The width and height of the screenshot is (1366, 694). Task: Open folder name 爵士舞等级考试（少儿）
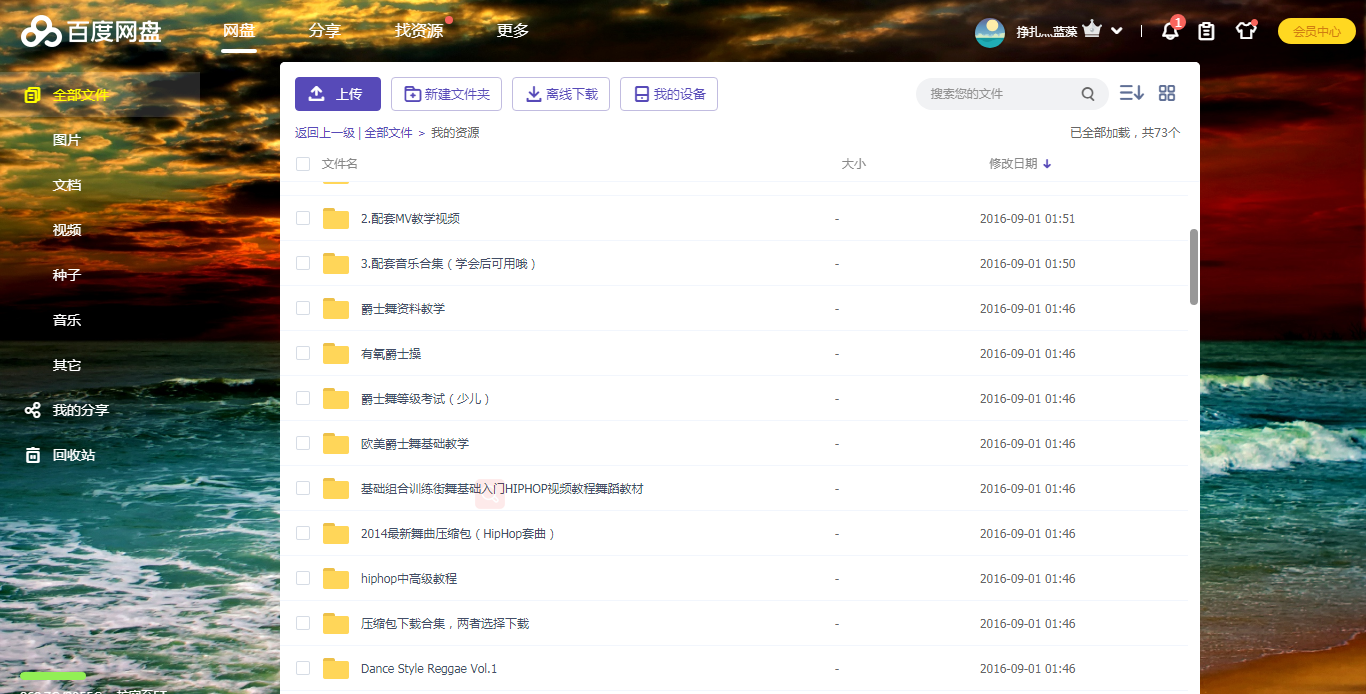[425, 399]
